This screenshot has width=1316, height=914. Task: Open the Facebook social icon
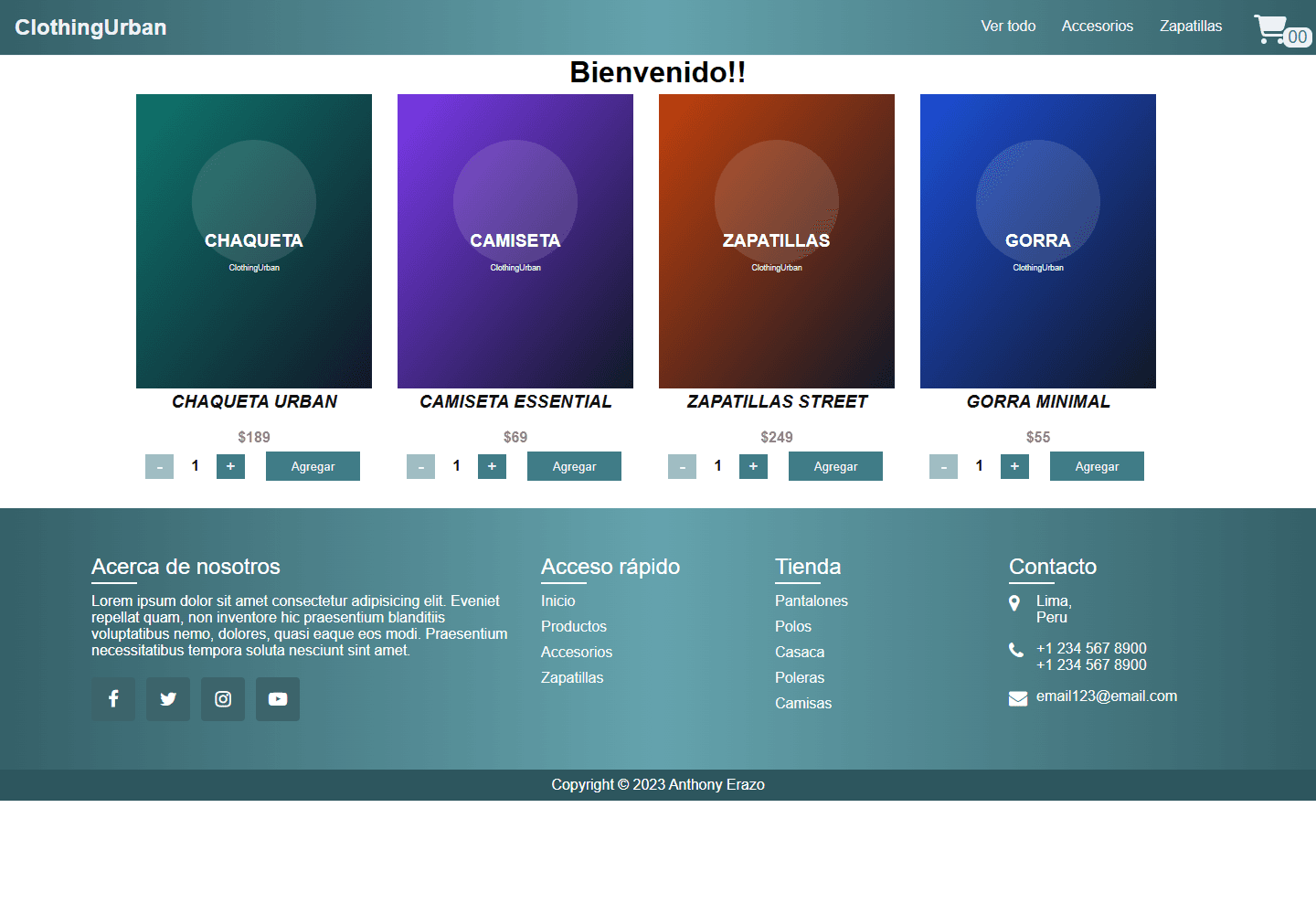pyautogui.click(x=113, y=699)
